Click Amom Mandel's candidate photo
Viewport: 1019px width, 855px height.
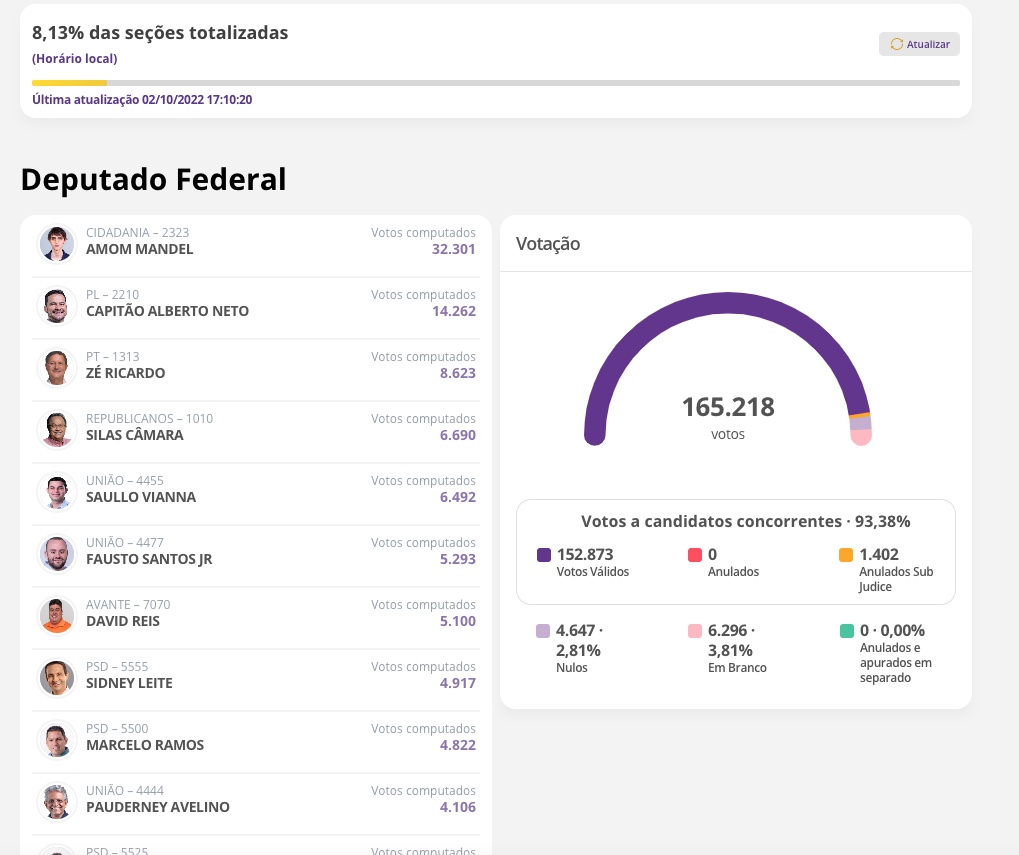coord(57,243)
